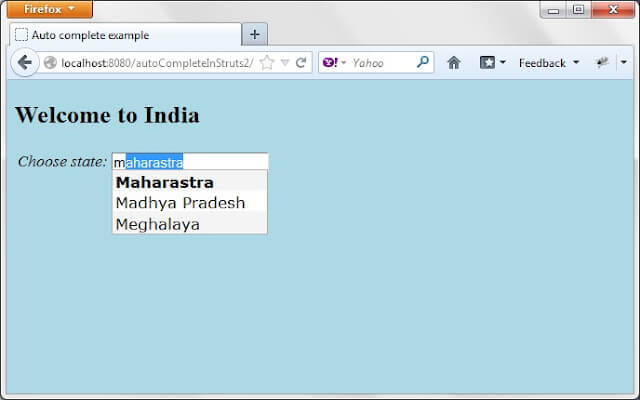Click the Choose state label
Viewport: 640px width, 400px height.
[x=62, y=162]
